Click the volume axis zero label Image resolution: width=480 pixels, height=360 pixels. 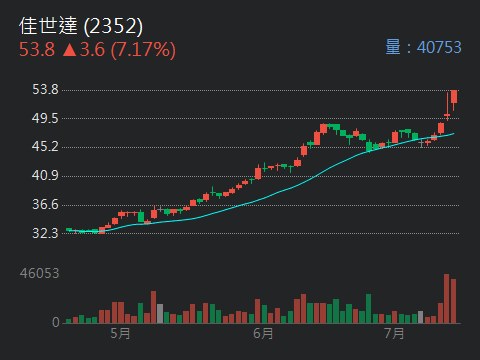pyautogui.click(x=56, y=322)
